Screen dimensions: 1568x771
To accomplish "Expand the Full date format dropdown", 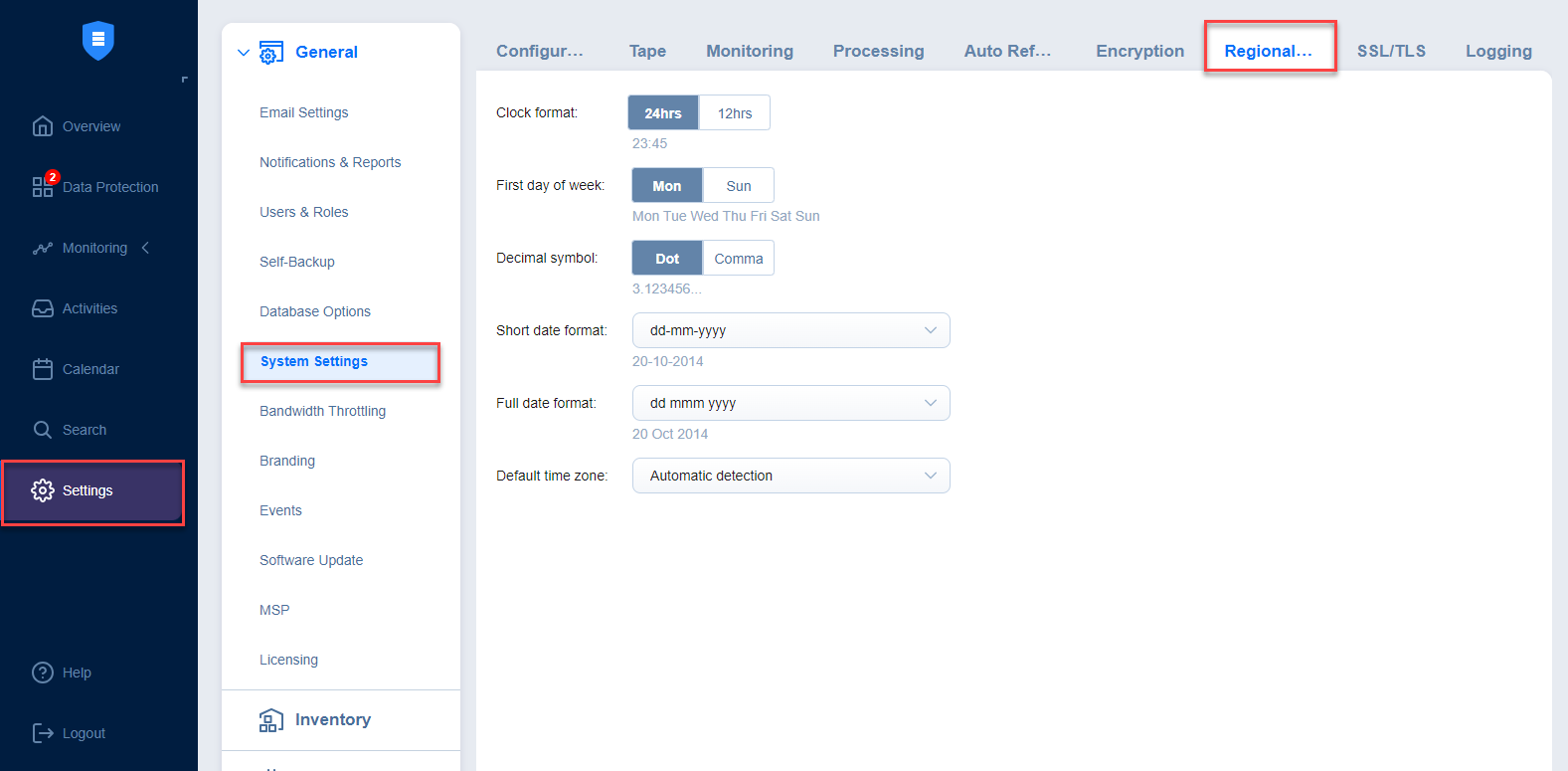I will tap(790, 403).
